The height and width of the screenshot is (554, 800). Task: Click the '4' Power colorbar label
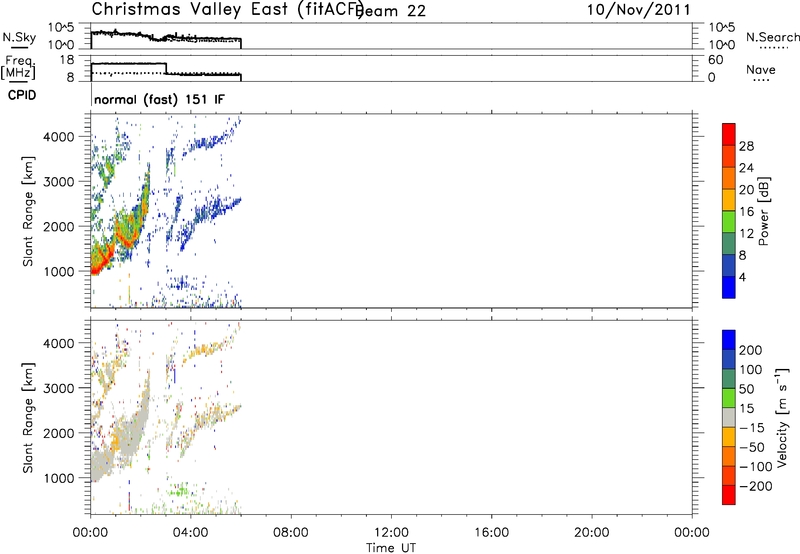[742, 276]
